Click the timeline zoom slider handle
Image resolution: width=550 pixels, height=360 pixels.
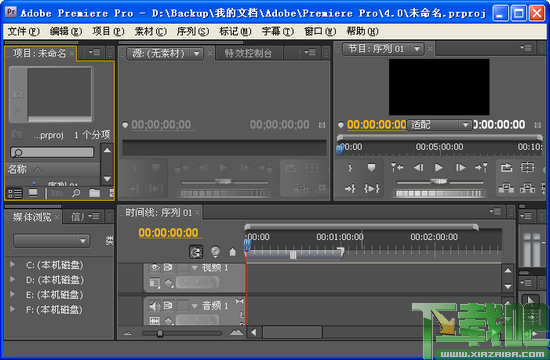pos(160,333)
